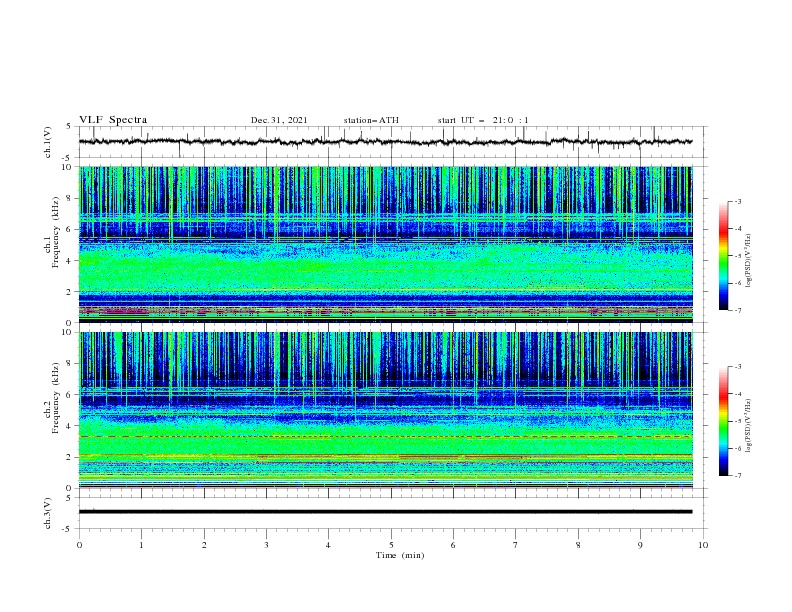This screenshot has height=612, width=792.
Task: Click the ch.2 spectrogram panel
Action: [386, 410]
